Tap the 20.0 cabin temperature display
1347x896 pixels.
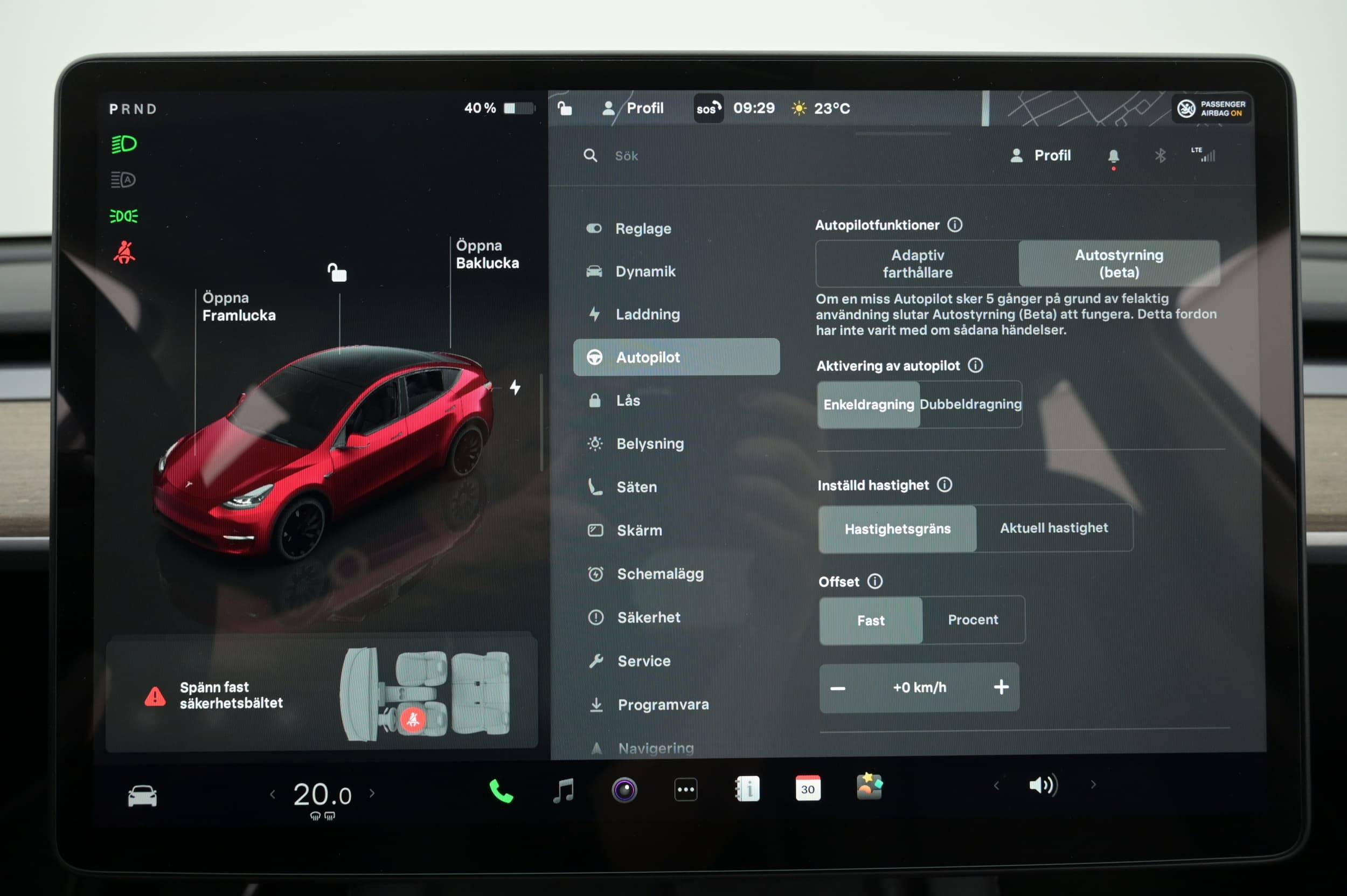pyautogui.click(x=322, y=794)
